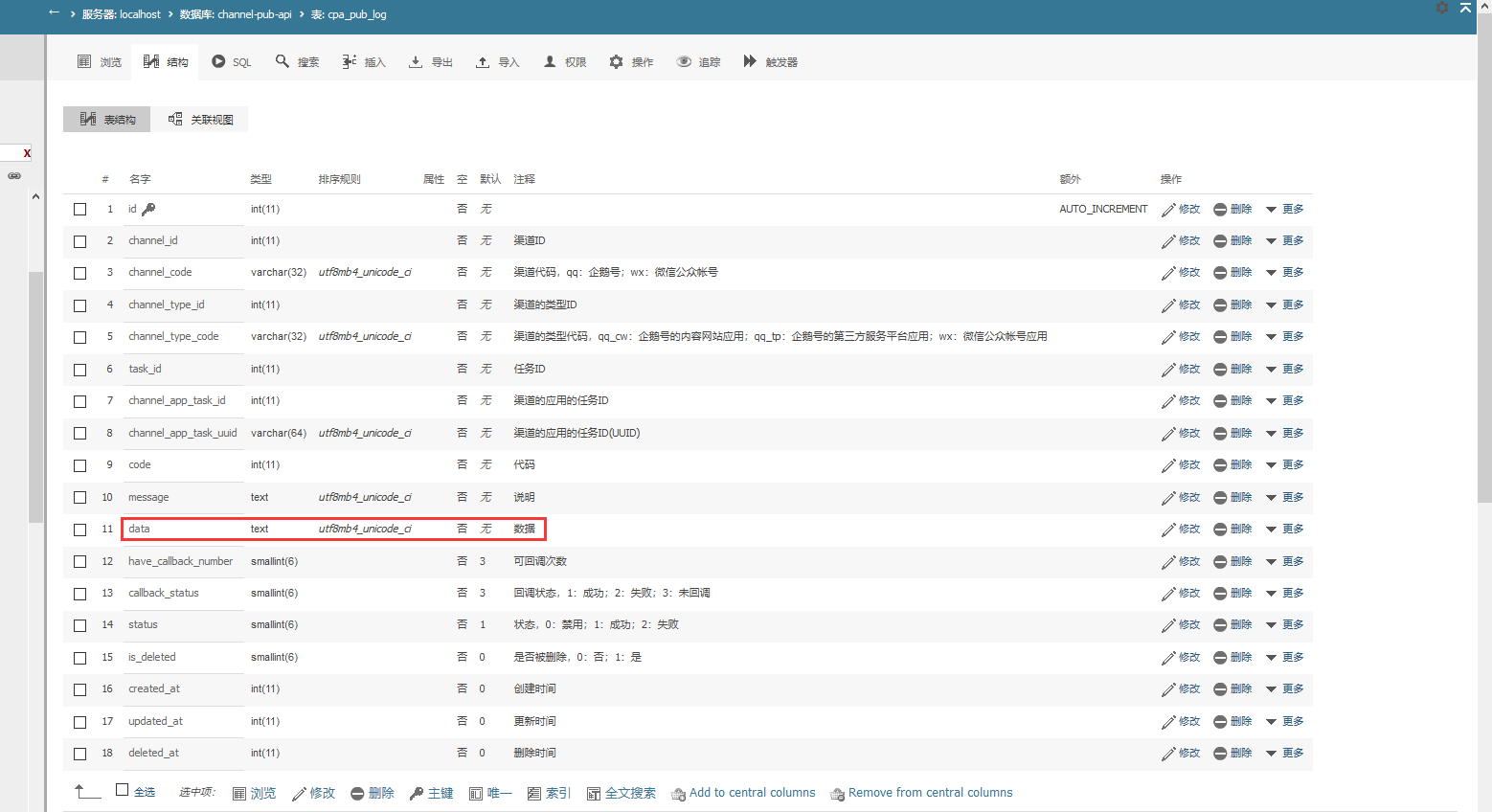Select the checkbox for the id column
This screenshot has height=812, width=1492.
point(80,210)
